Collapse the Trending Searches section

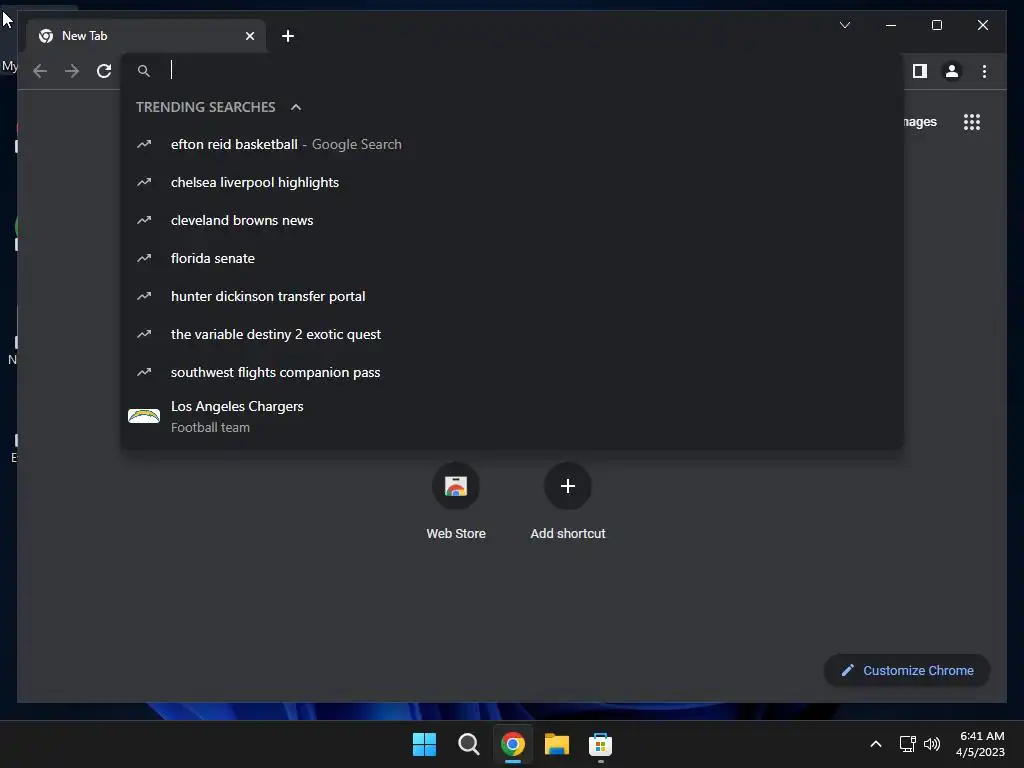pyautogui.click(x=296, y=107)
